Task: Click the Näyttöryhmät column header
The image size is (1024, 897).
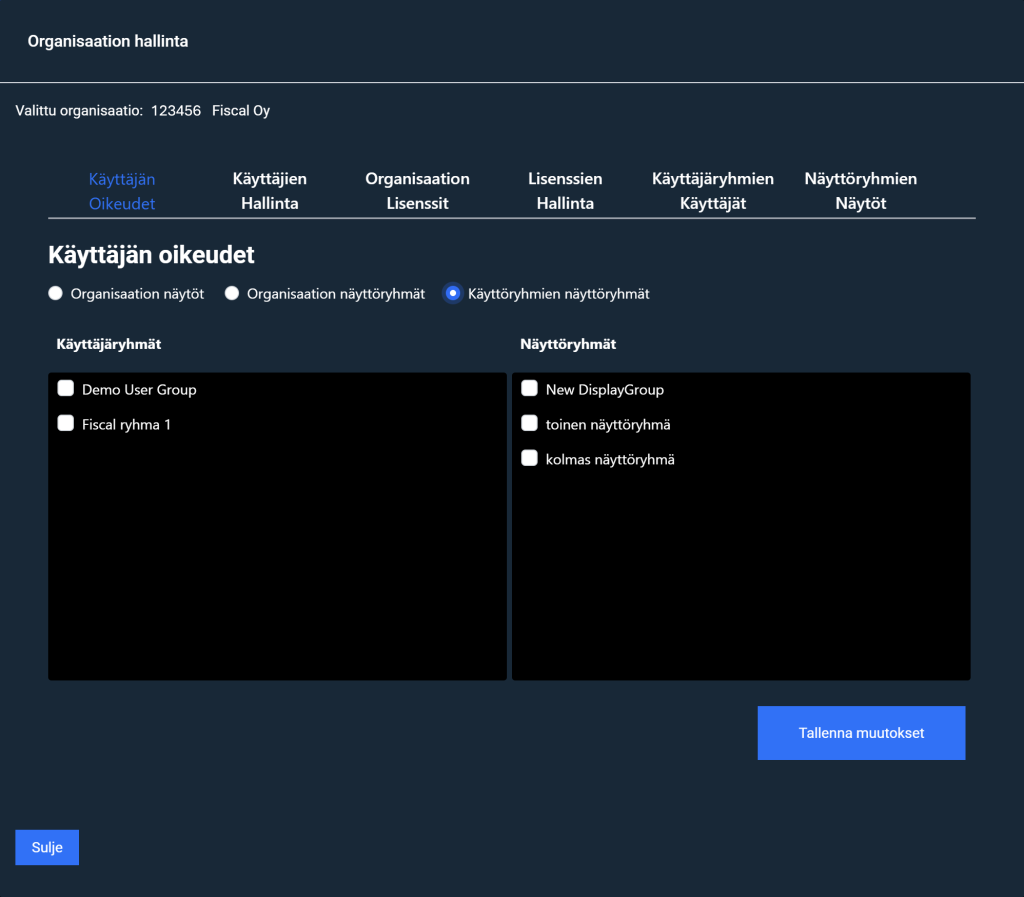Action: coord(568,344)
